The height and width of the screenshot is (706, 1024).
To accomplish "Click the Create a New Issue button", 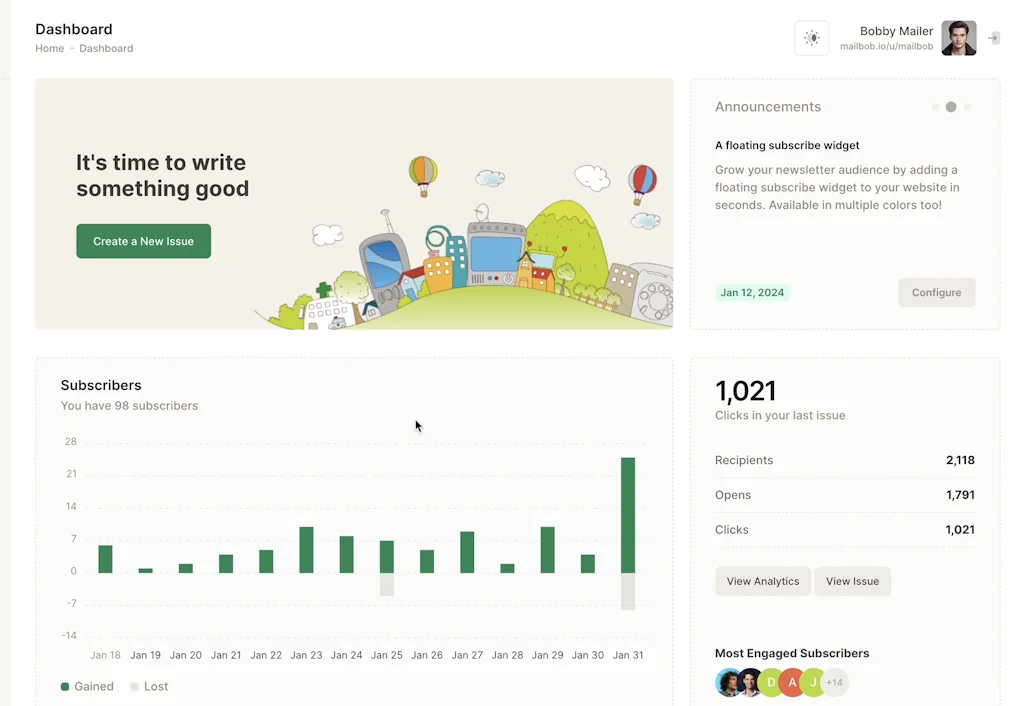I will click(143, 241).
